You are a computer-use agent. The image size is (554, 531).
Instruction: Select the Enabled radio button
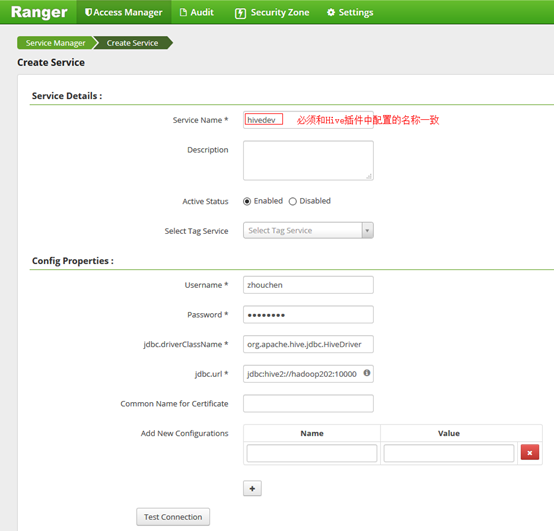[247, 201]
